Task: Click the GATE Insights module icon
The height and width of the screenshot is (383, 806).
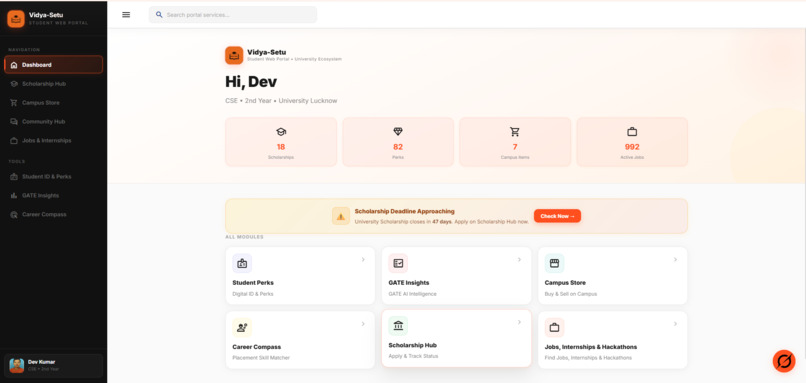Action: point(398,263)
